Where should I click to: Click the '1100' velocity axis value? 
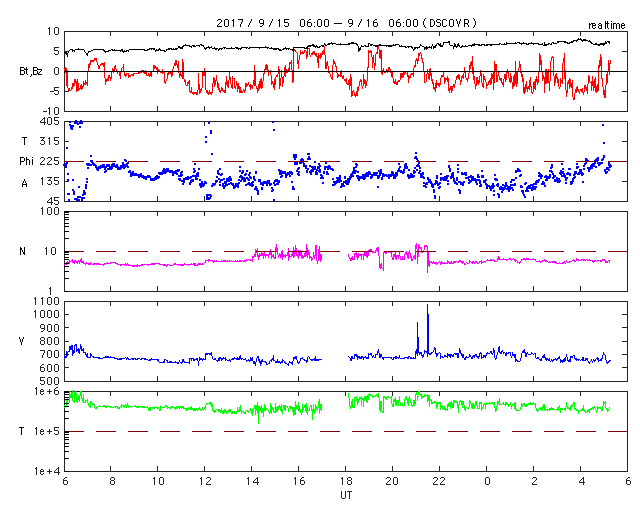click(x=48, y=301)
